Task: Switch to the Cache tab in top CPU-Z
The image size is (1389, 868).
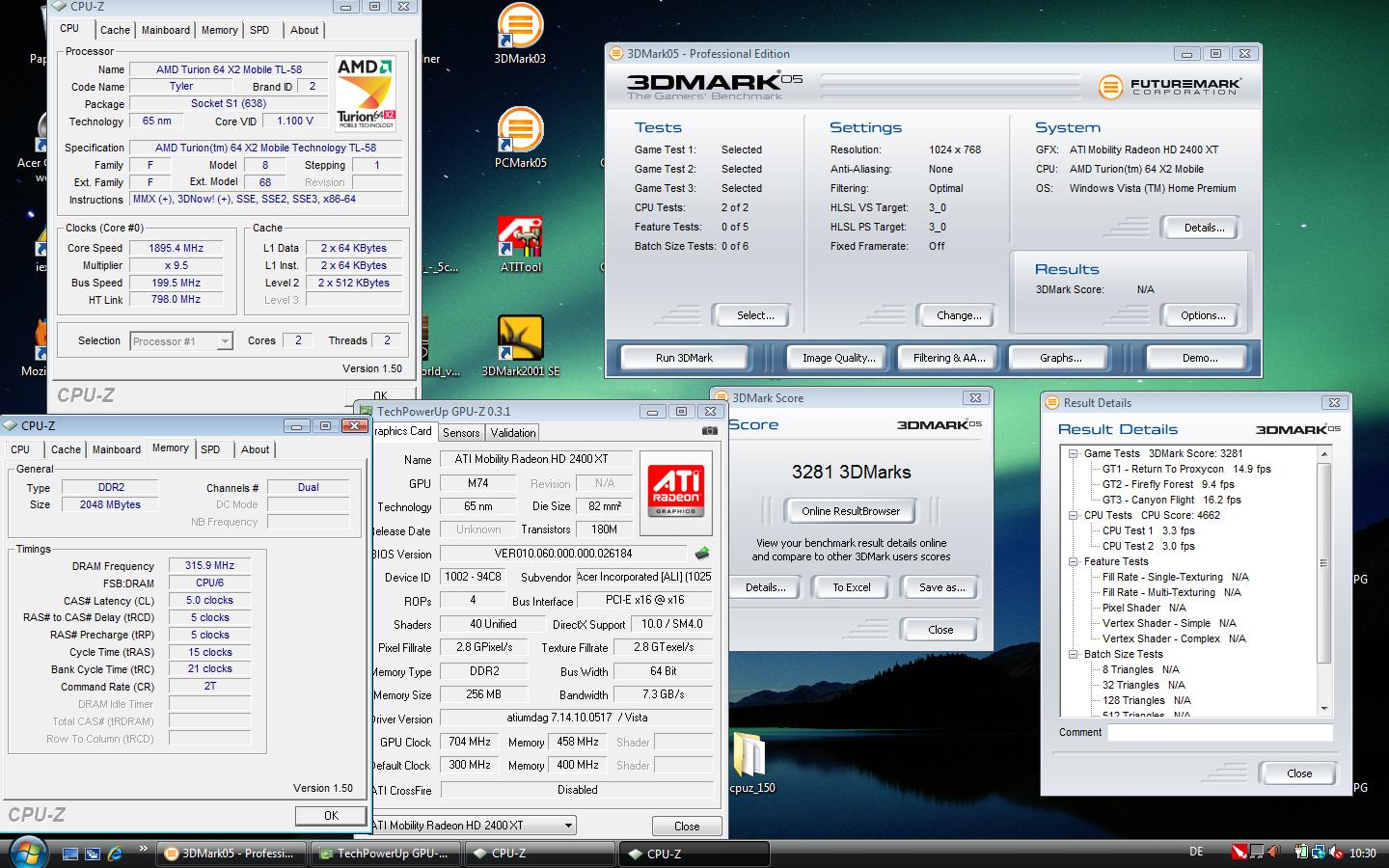Action: [115, 30]
